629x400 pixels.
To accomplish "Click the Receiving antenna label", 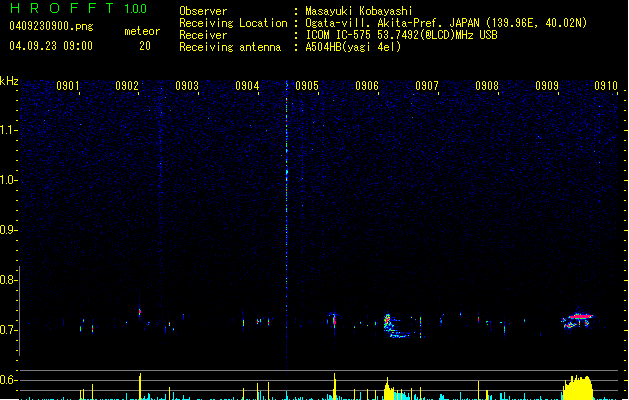I will [x=230, y=47].
